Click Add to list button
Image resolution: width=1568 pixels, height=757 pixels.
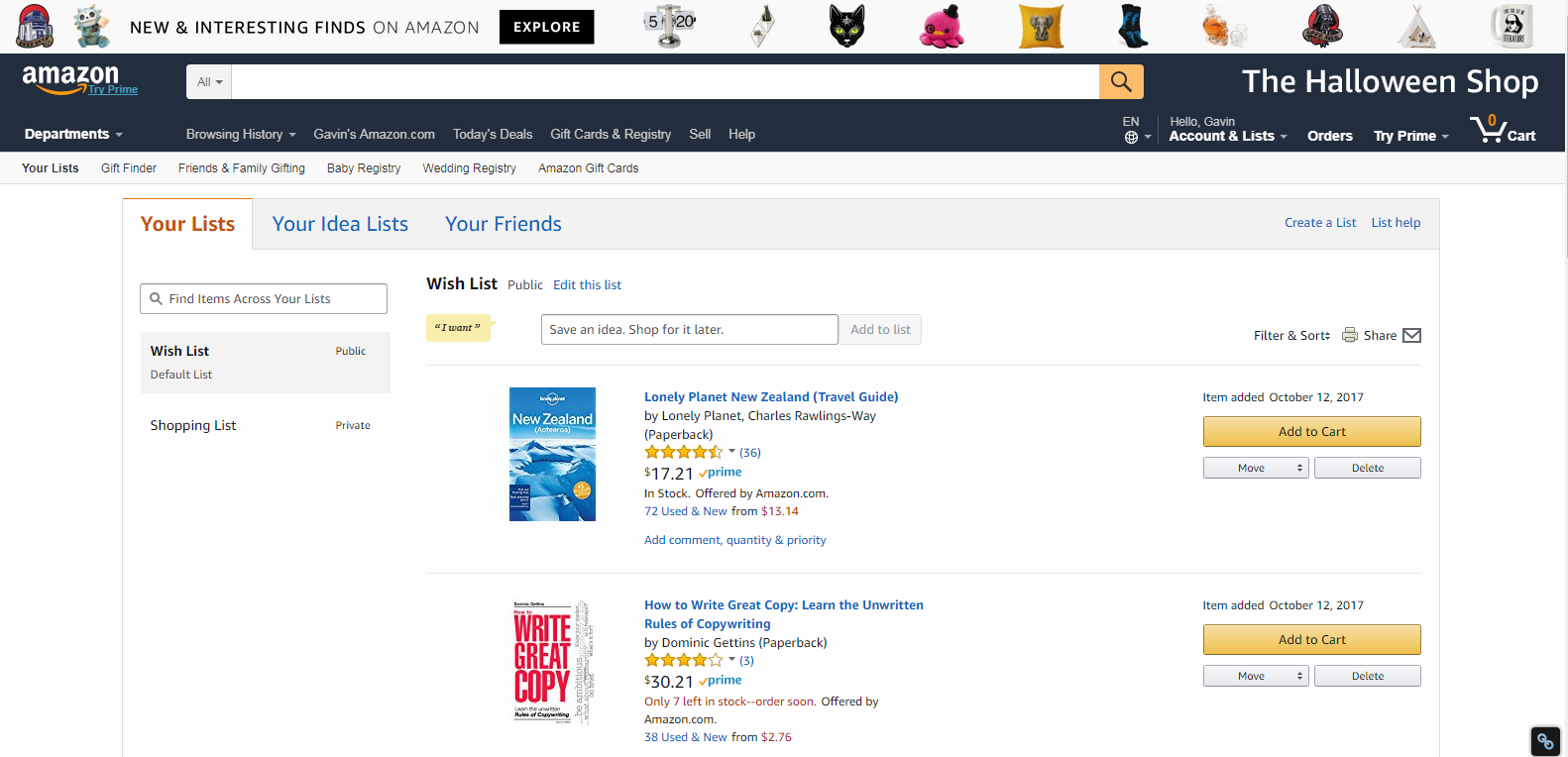coord(880,330)
